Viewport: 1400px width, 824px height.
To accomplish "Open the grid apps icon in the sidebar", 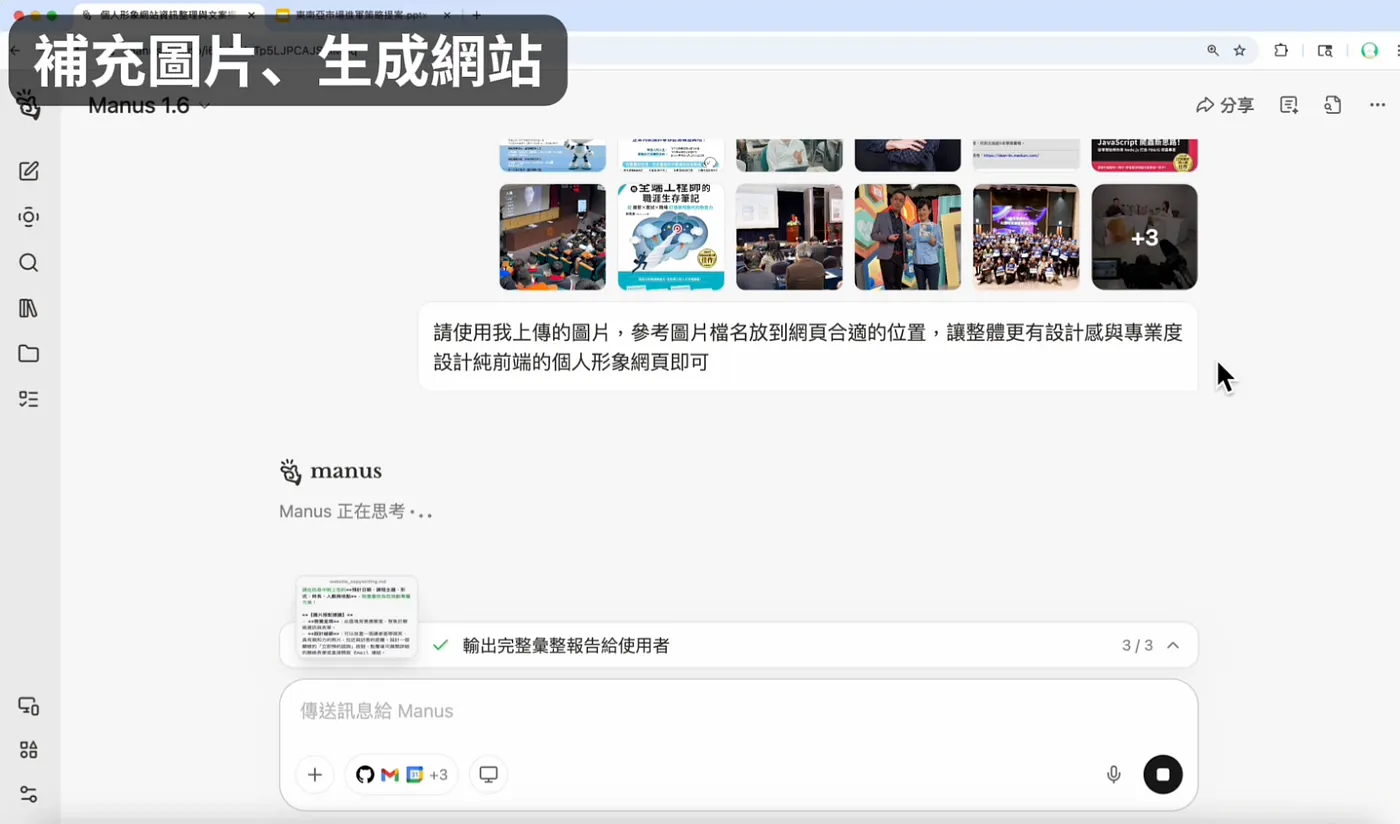I will pos(29,750).
